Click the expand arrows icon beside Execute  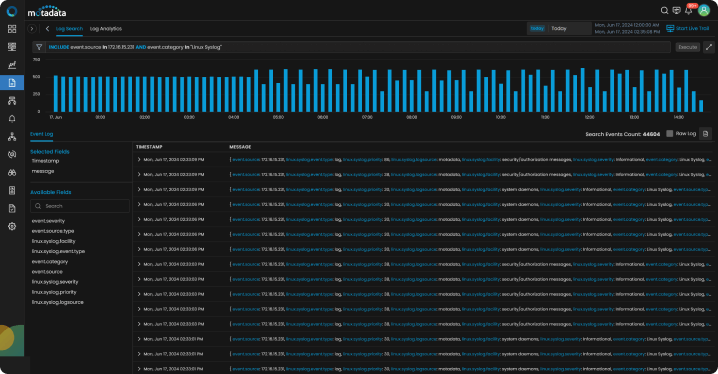[709, 47]
